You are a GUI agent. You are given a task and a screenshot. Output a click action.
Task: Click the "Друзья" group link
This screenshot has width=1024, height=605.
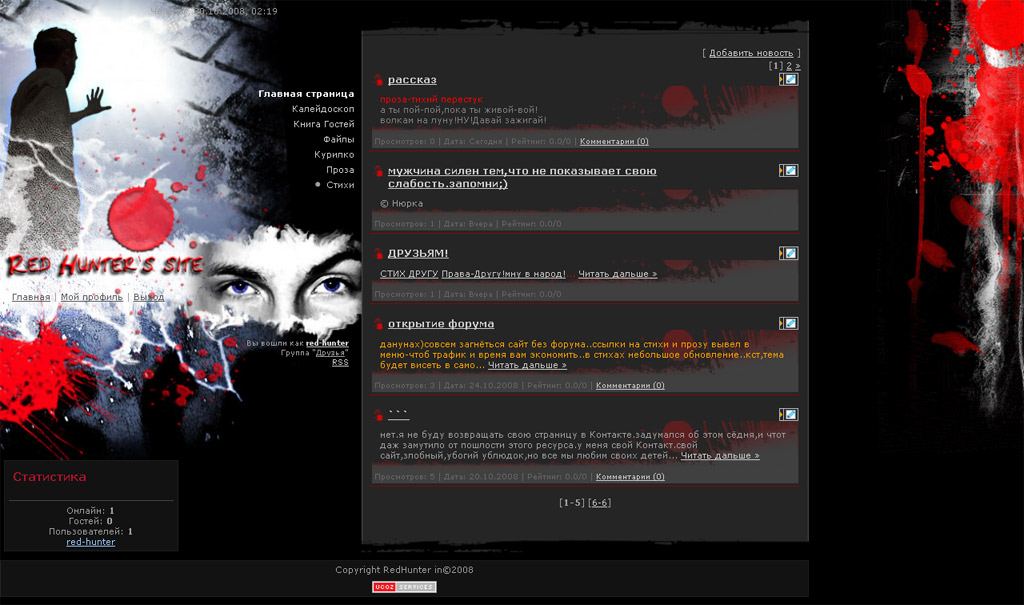(330, 353)
